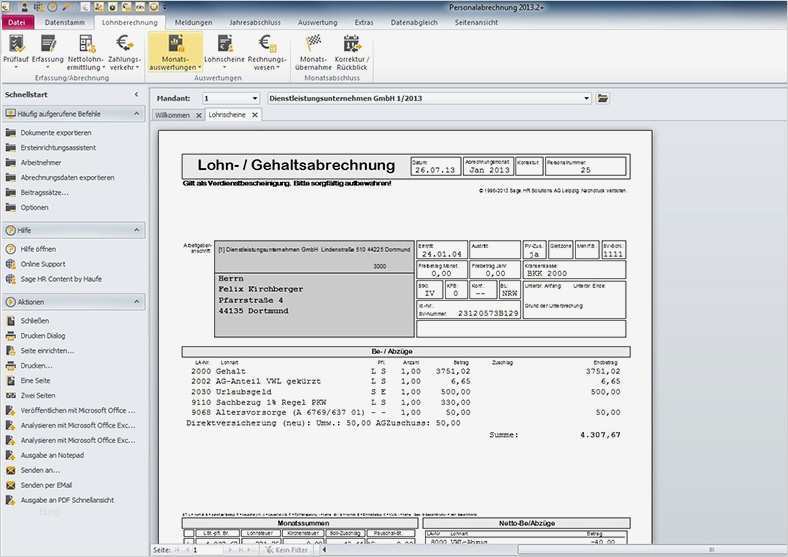Viewport: 788px width, 557px height.
Task: Click the Lohn- / Gehaltsabrechnung heading
Action: tap(297, 165)
